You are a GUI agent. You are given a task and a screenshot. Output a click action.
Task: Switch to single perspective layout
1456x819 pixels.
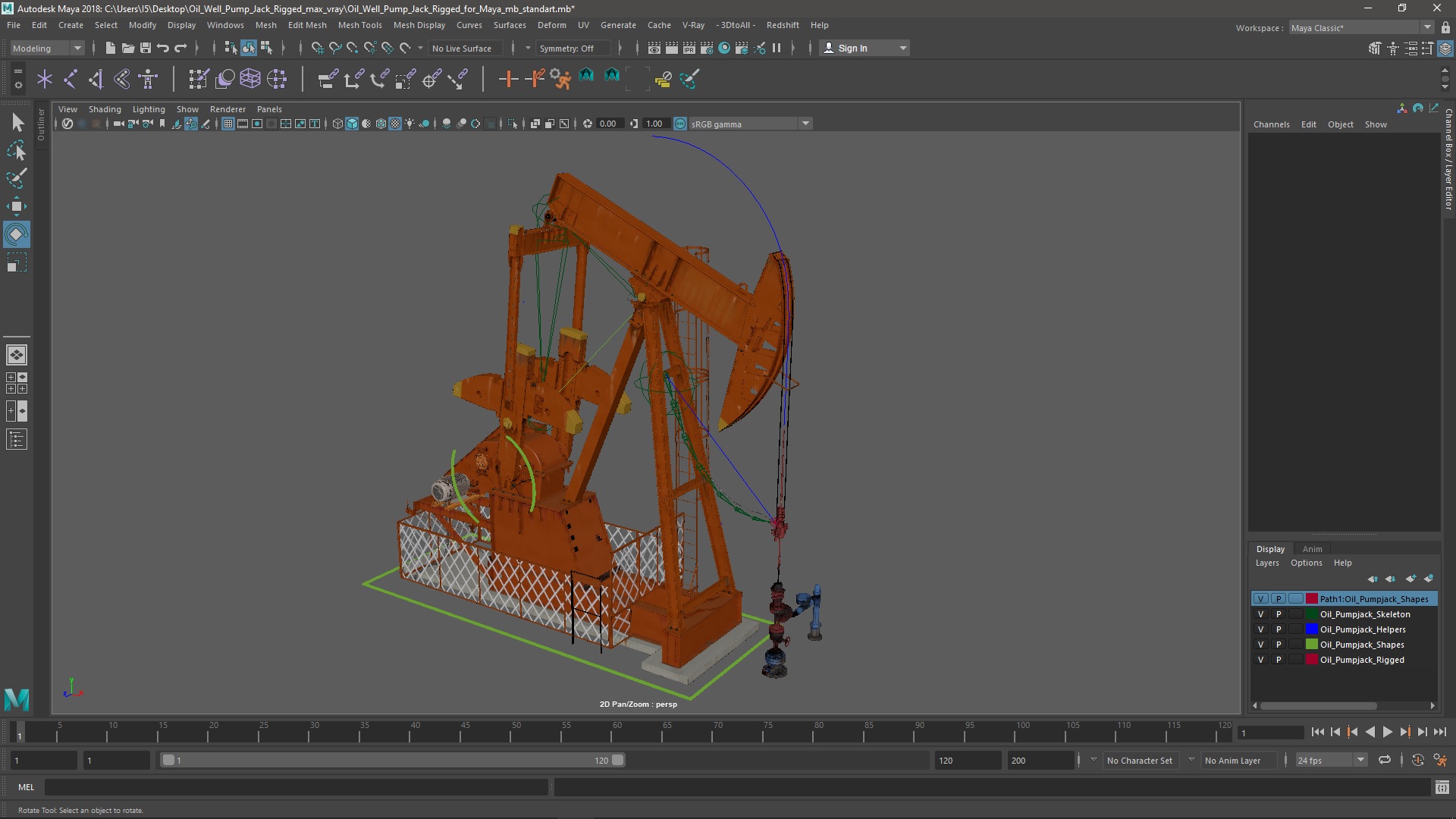tap(17, 355)
